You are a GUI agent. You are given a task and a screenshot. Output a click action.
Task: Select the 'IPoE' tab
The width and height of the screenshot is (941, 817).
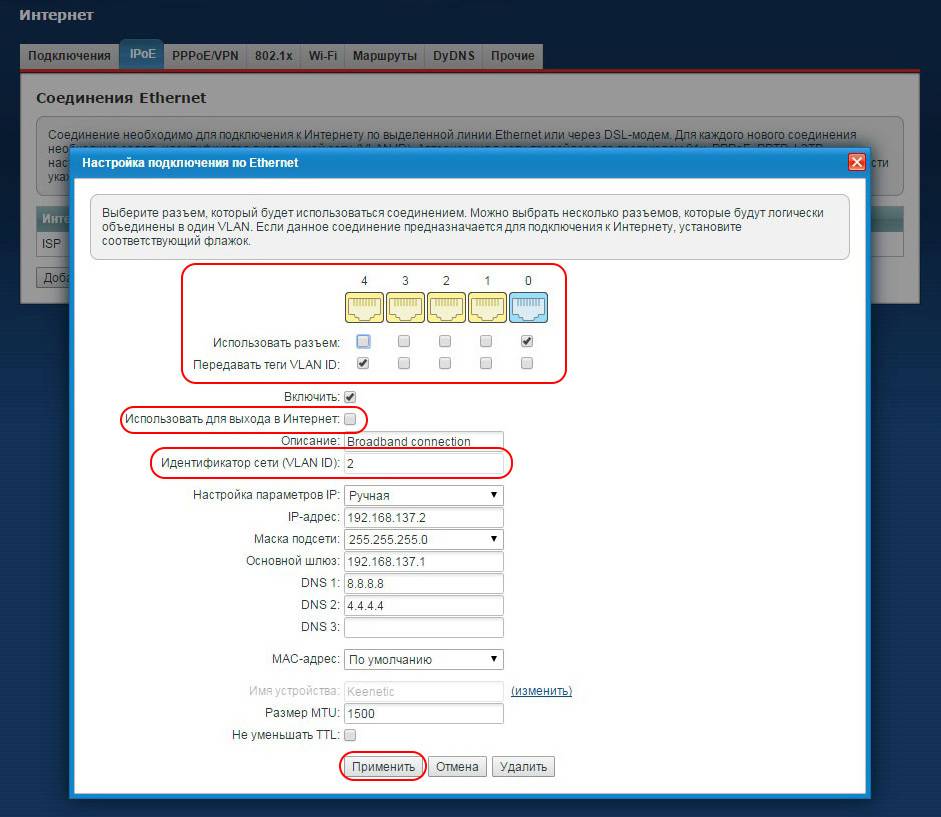click(142, 54)
